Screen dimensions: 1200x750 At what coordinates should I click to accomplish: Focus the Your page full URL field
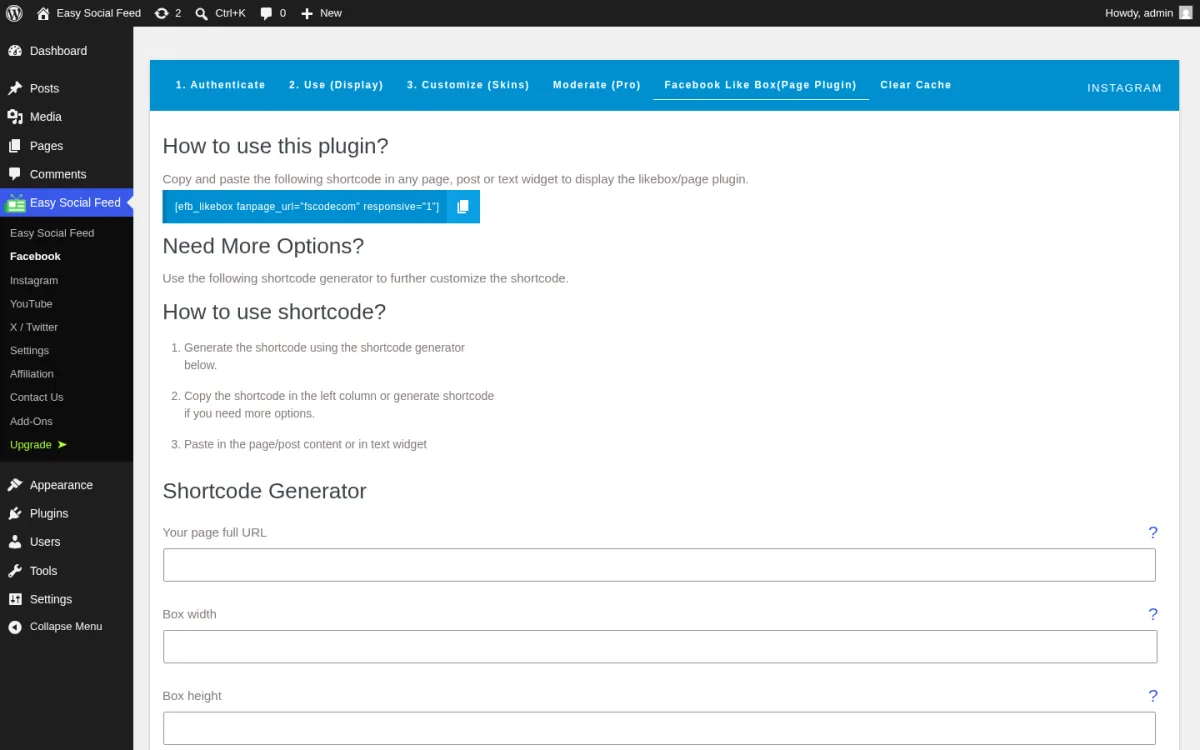pos(659,565)
